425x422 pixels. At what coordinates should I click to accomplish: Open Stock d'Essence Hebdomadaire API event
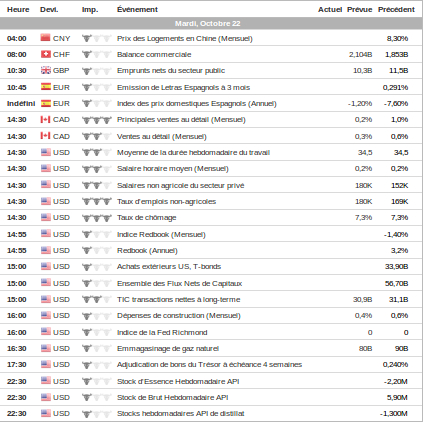[x=178, y=381]
